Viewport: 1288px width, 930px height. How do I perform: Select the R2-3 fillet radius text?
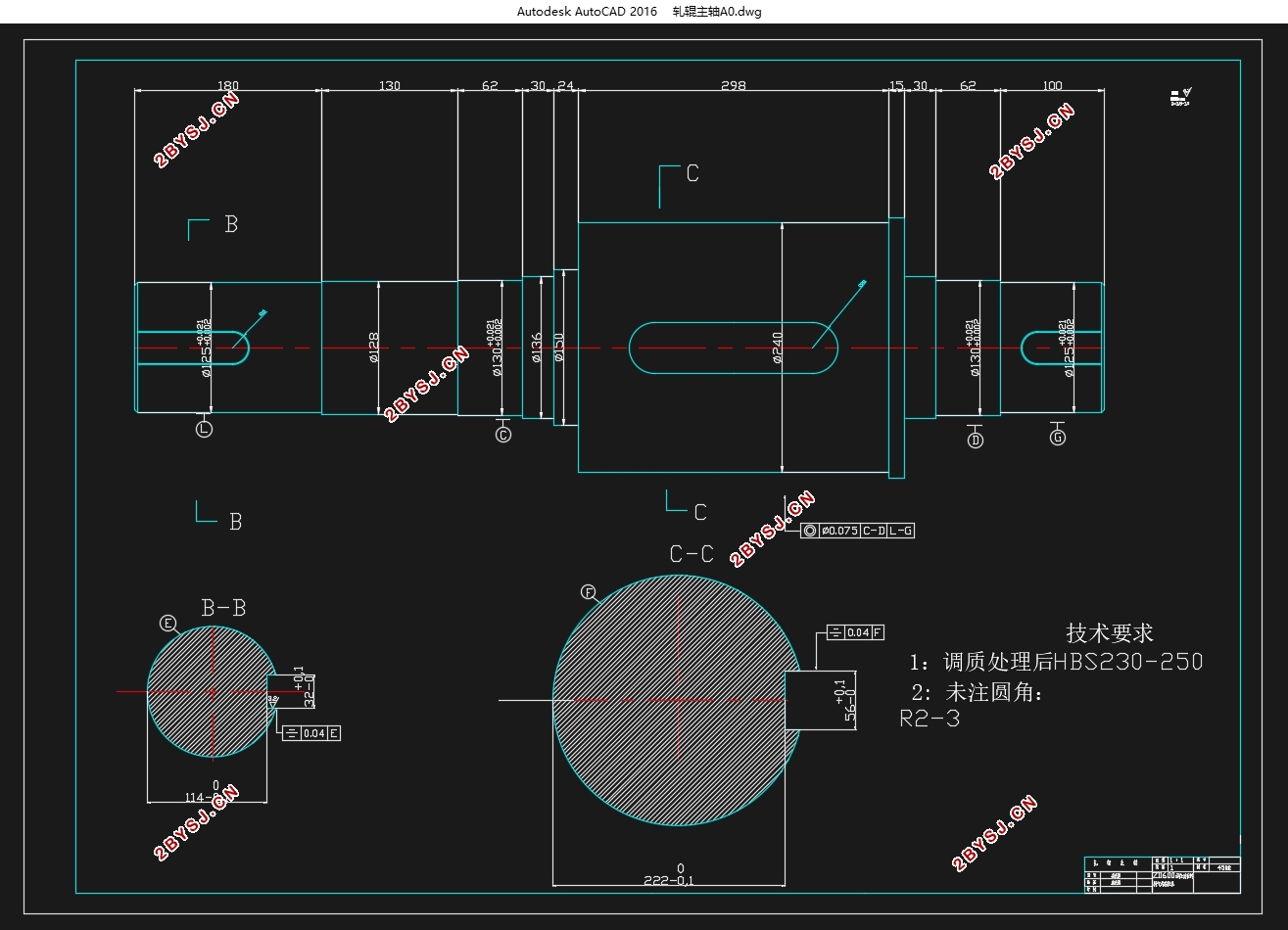tap(930, 719)
